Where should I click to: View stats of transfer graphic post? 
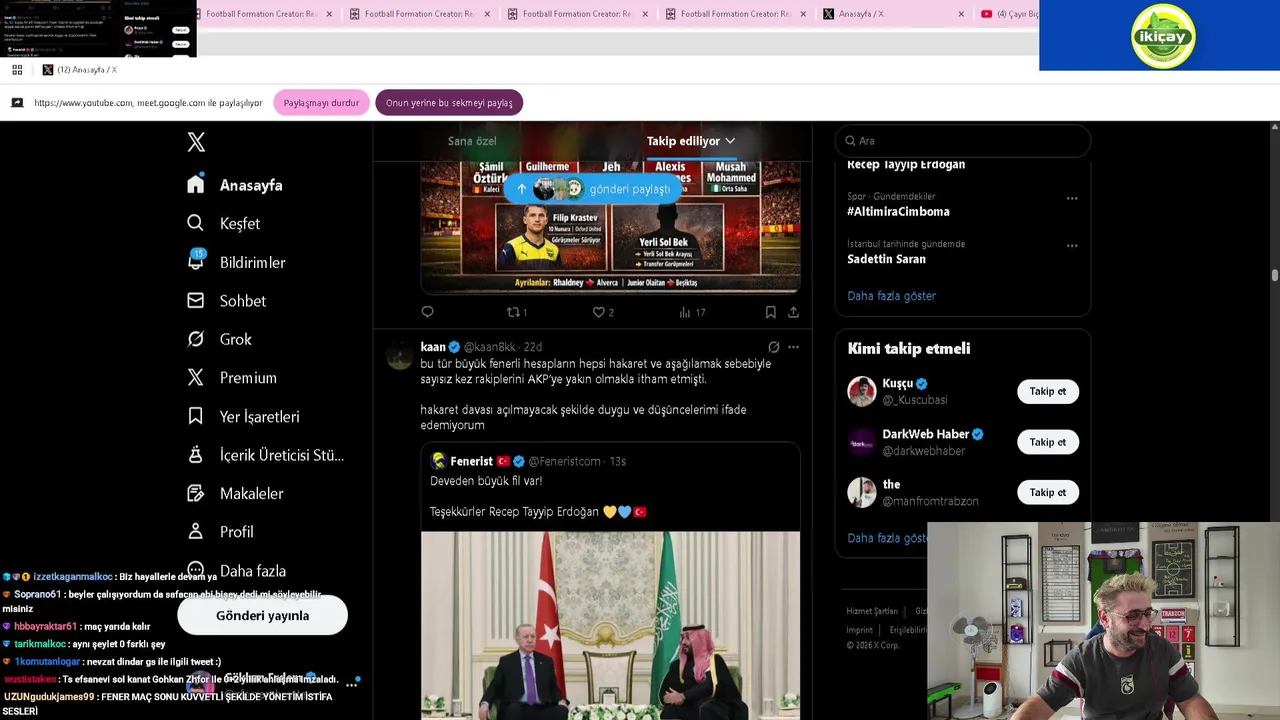pyautogui.click(x=692, y=312)
